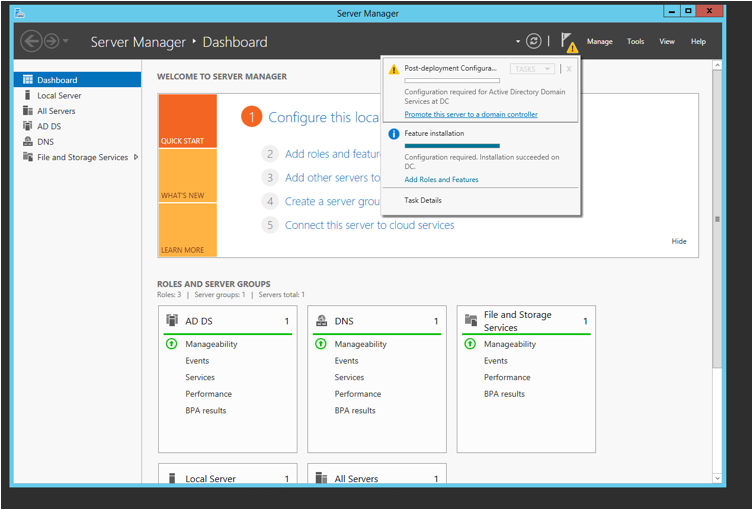Click AD DS Manageability green status icon
The width and height of the screenshot is (753, 510).
[171, 344]
